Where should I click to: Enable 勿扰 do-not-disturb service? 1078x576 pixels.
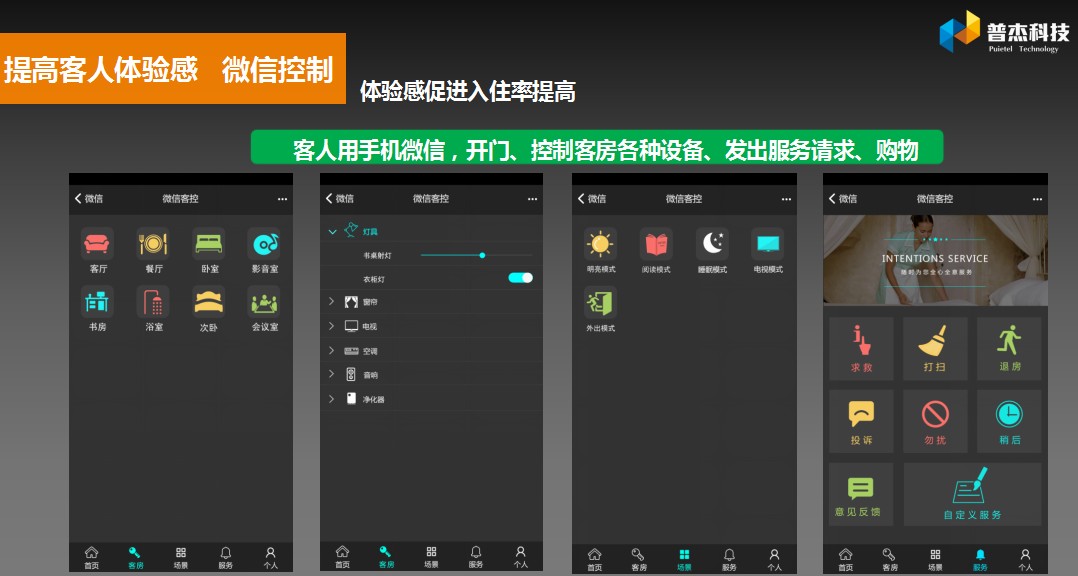click(x=934, y=421)
